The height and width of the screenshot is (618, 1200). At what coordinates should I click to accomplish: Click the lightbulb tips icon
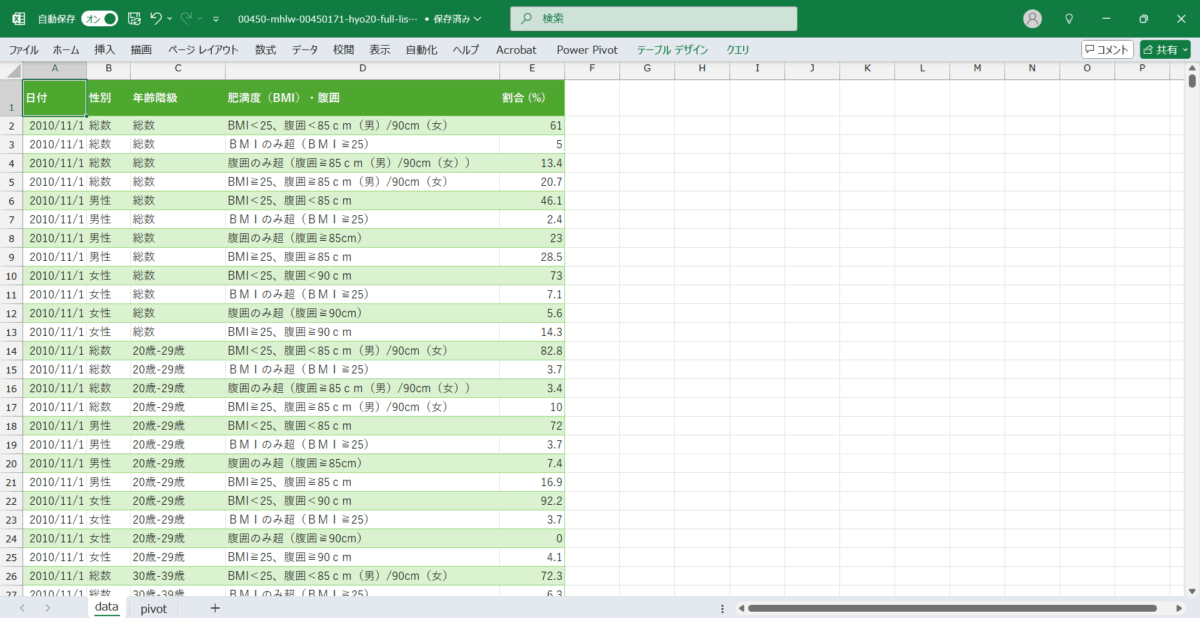(1069, 19)
